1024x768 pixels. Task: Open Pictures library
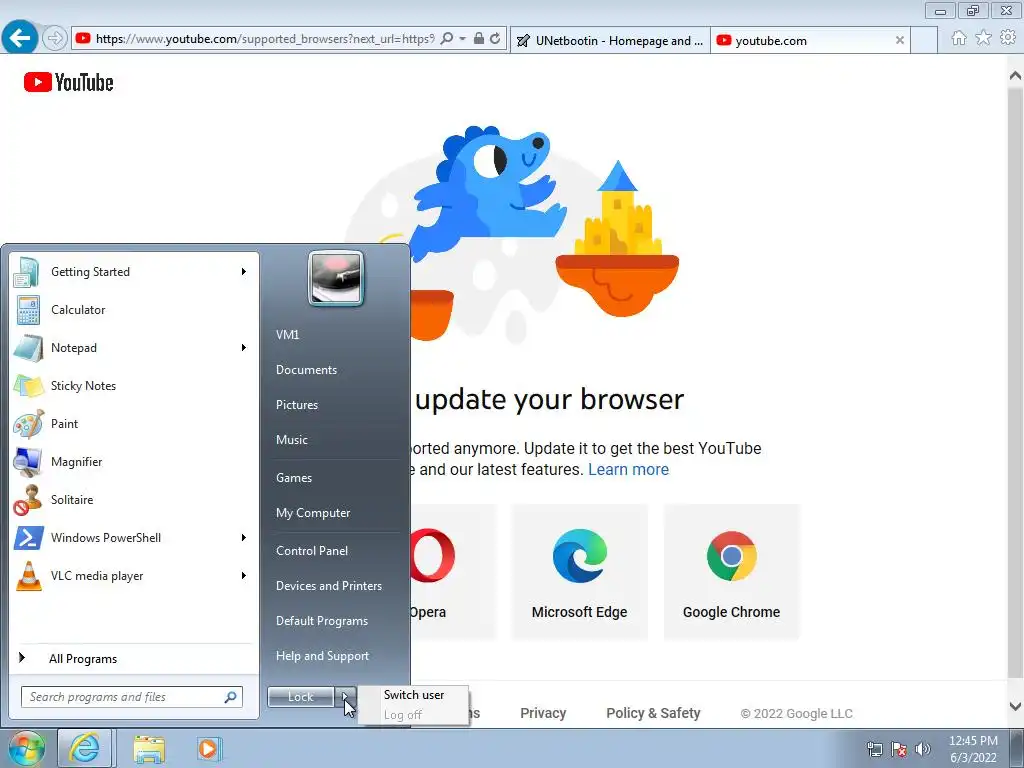(x=296, y=405)
